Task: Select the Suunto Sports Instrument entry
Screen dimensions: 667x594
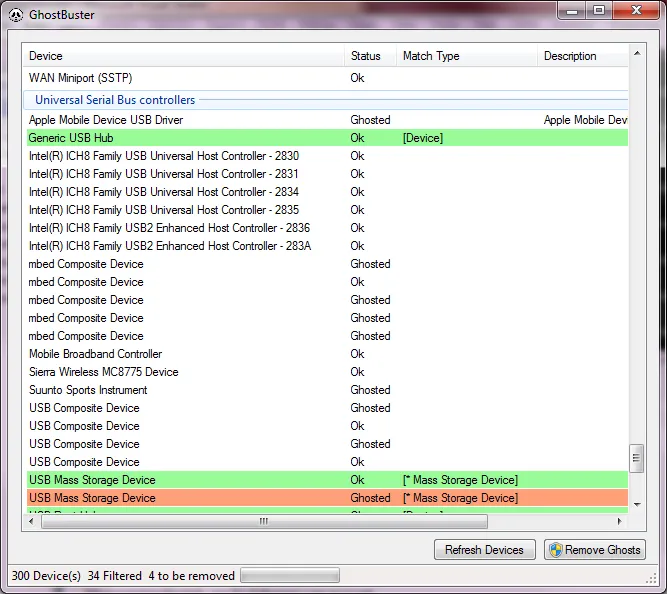Action: coord(88,390)
